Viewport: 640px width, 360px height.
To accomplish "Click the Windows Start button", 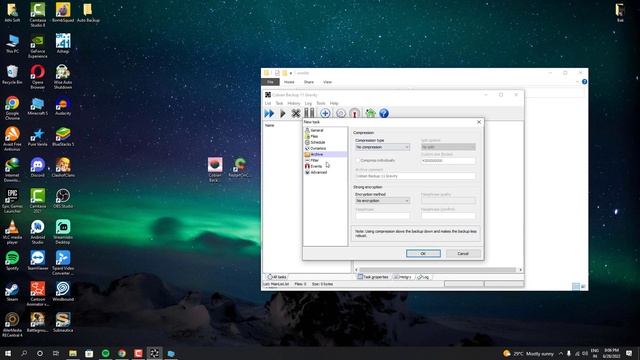I will click(8, 353).
